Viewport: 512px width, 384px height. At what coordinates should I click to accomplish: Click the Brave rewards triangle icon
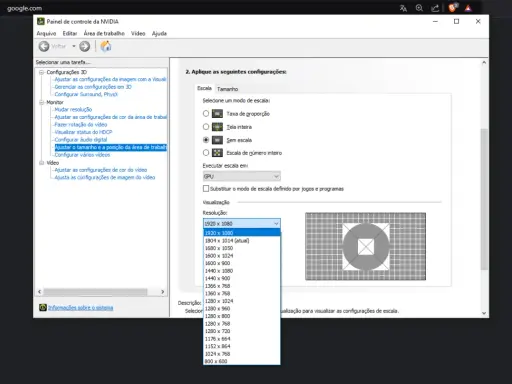(x=468, y=8)
